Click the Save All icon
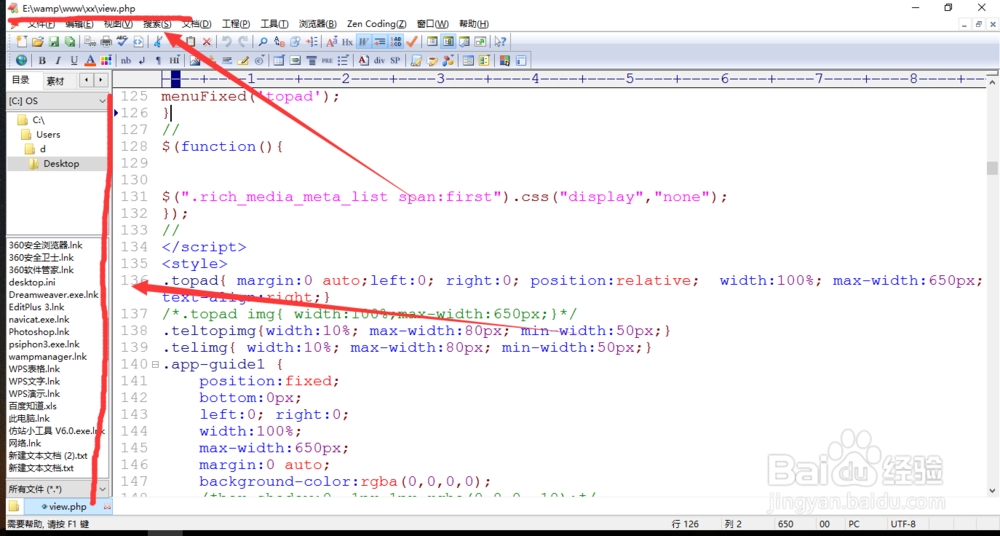 (70, 41)
